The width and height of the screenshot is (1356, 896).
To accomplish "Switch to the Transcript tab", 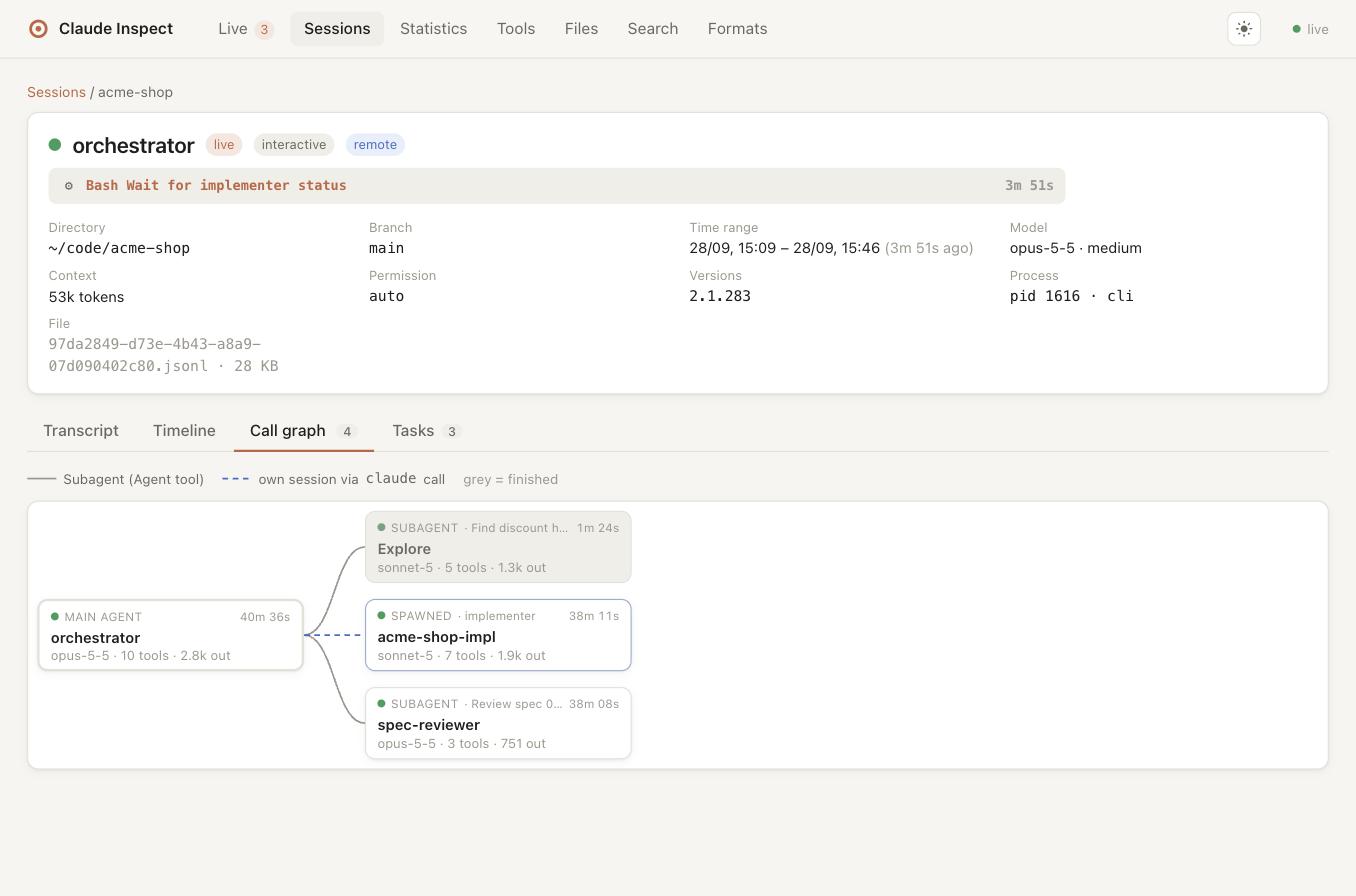I will click(x=81, y=431).
